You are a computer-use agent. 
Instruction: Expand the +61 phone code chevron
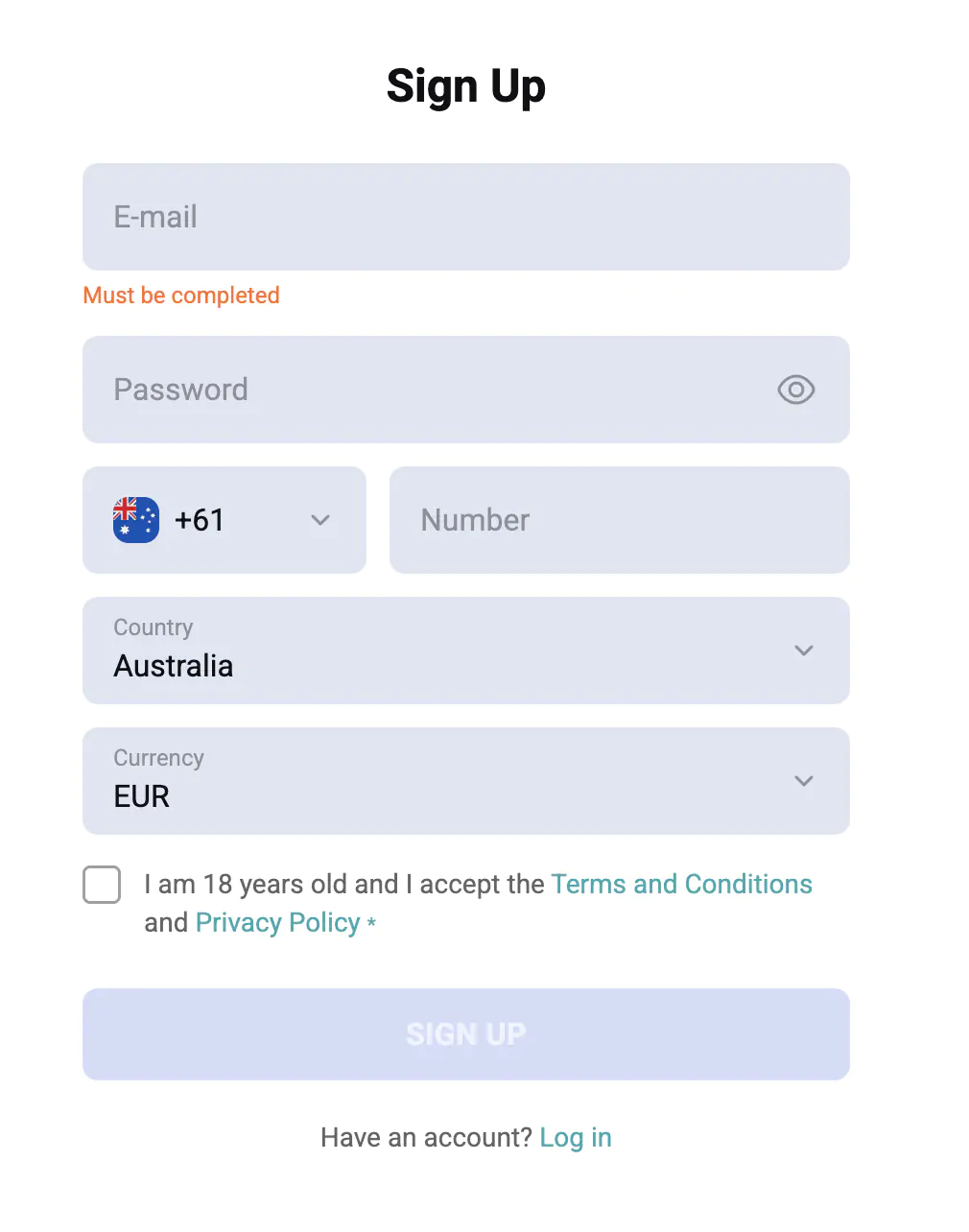[320, 520]
